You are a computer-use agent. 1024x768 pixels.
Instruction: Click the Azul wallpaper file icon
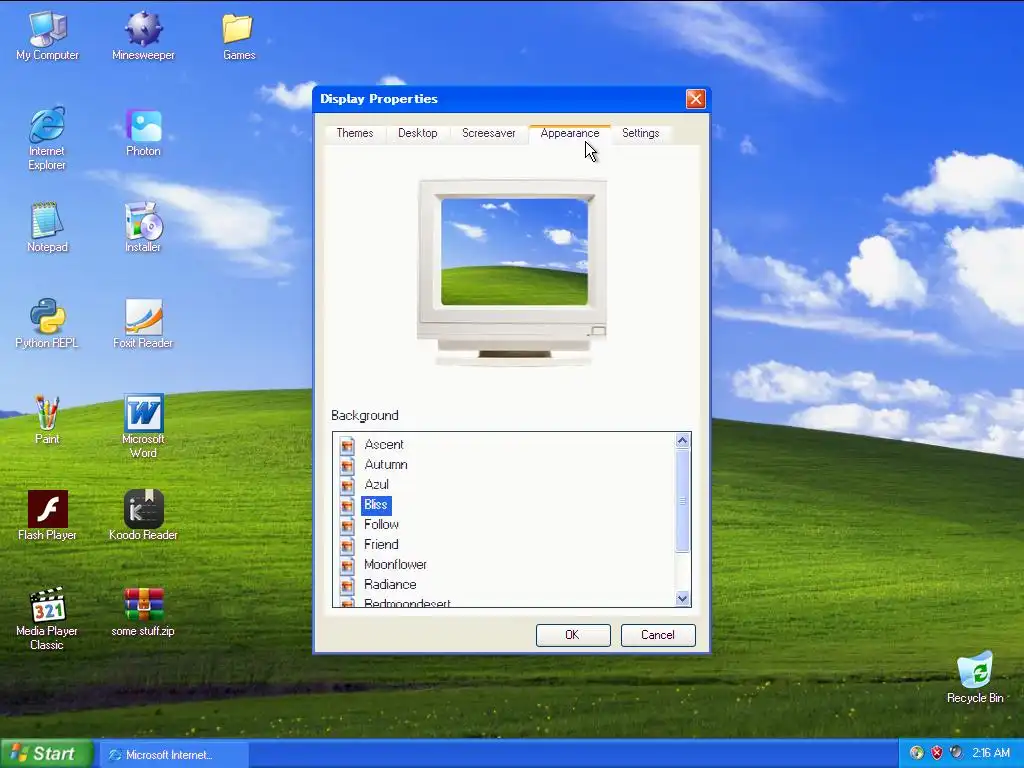(347, 485)
